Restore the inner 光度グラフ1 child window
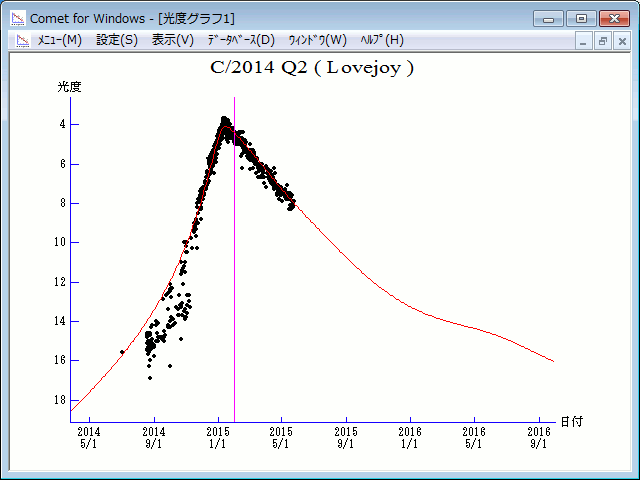640x480 pixels. click(x=602, y=41)
